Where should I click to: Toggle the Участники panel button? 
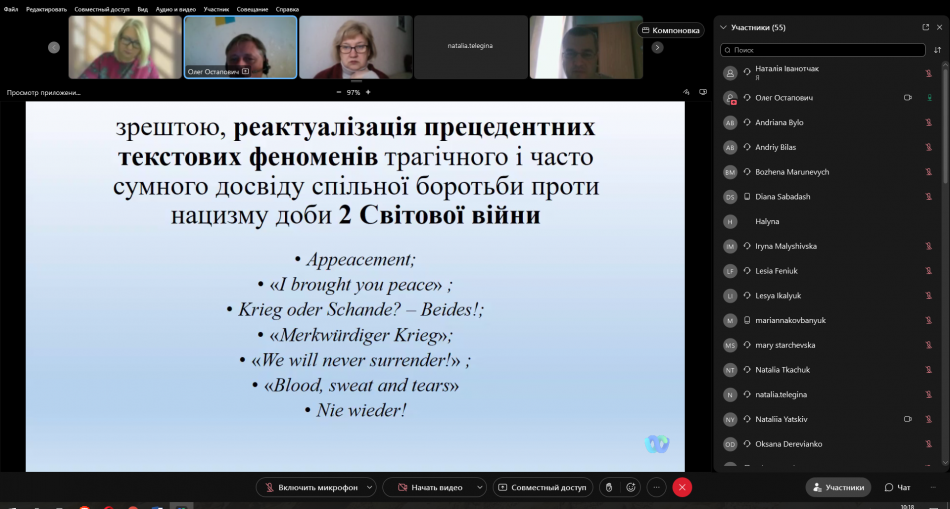point(838,487)
